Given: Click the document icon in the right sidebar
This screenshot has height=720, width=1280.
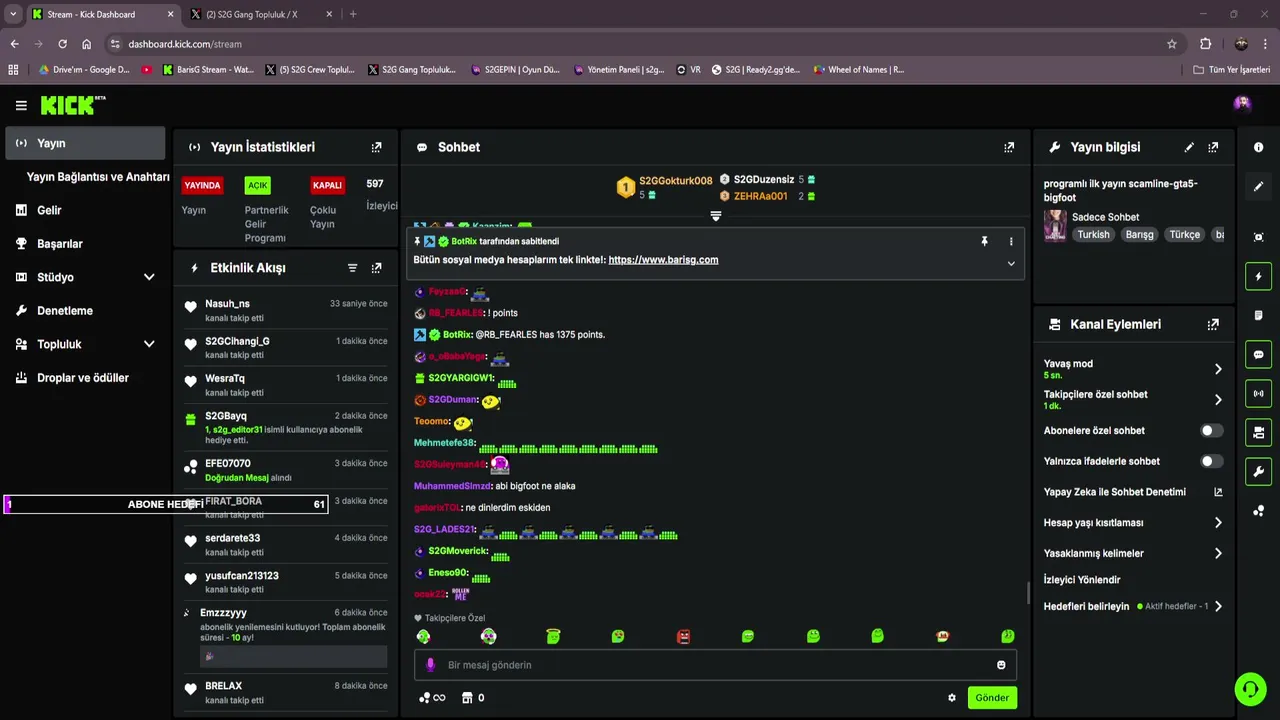Looking at the screenshot, I should point(1258,315).
